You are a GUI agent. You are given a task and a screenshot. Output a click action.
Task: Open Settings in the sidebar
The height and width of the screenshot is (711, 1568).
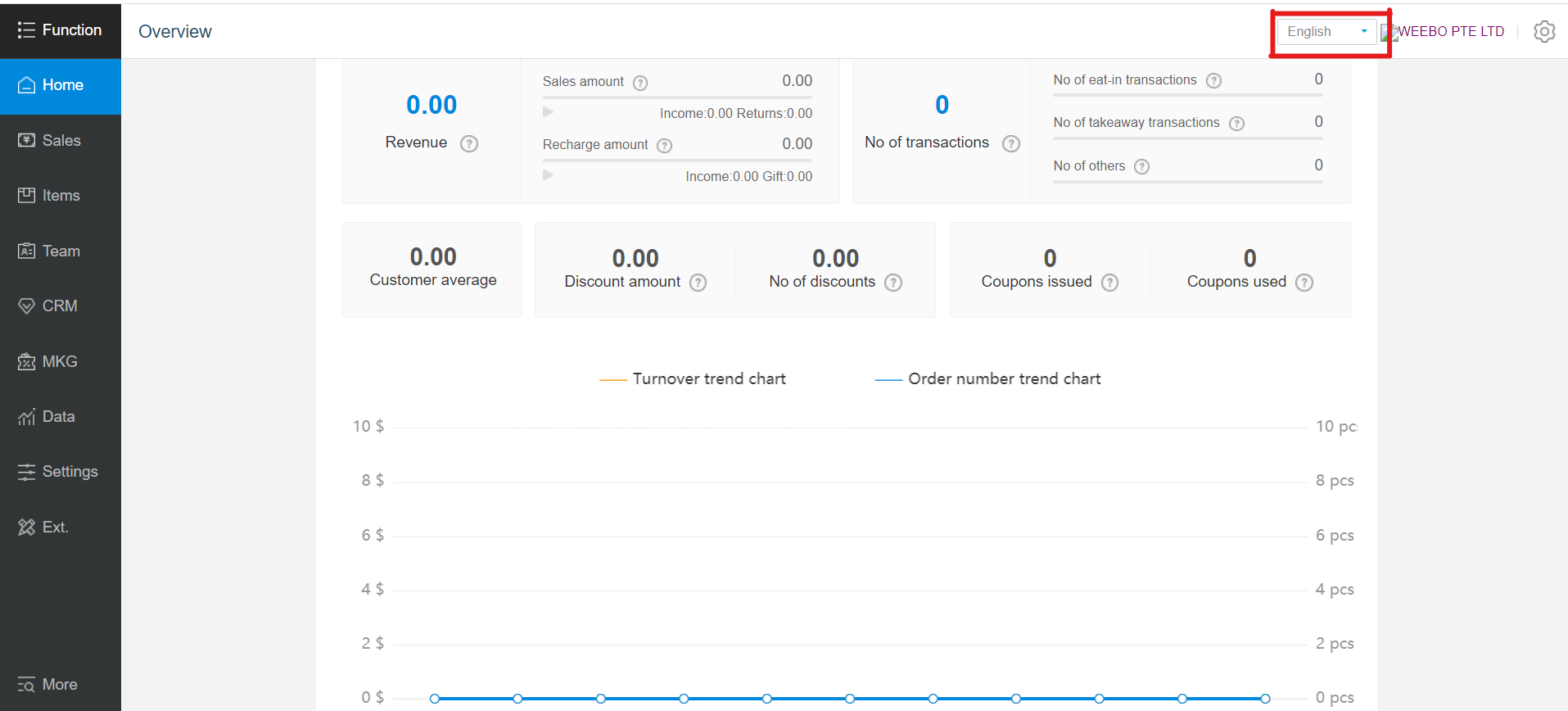pos(61,471)
